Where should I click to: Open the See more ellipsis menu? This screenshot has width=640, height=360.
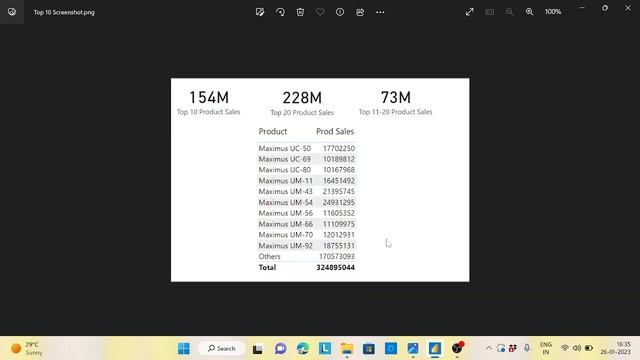(380, 12)
